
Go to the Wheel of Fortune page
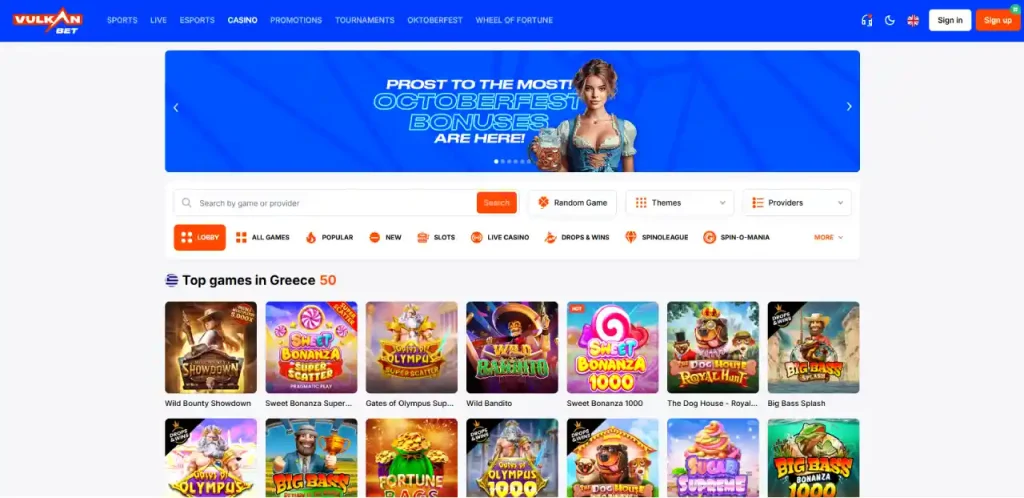click(x=514, y=20)
